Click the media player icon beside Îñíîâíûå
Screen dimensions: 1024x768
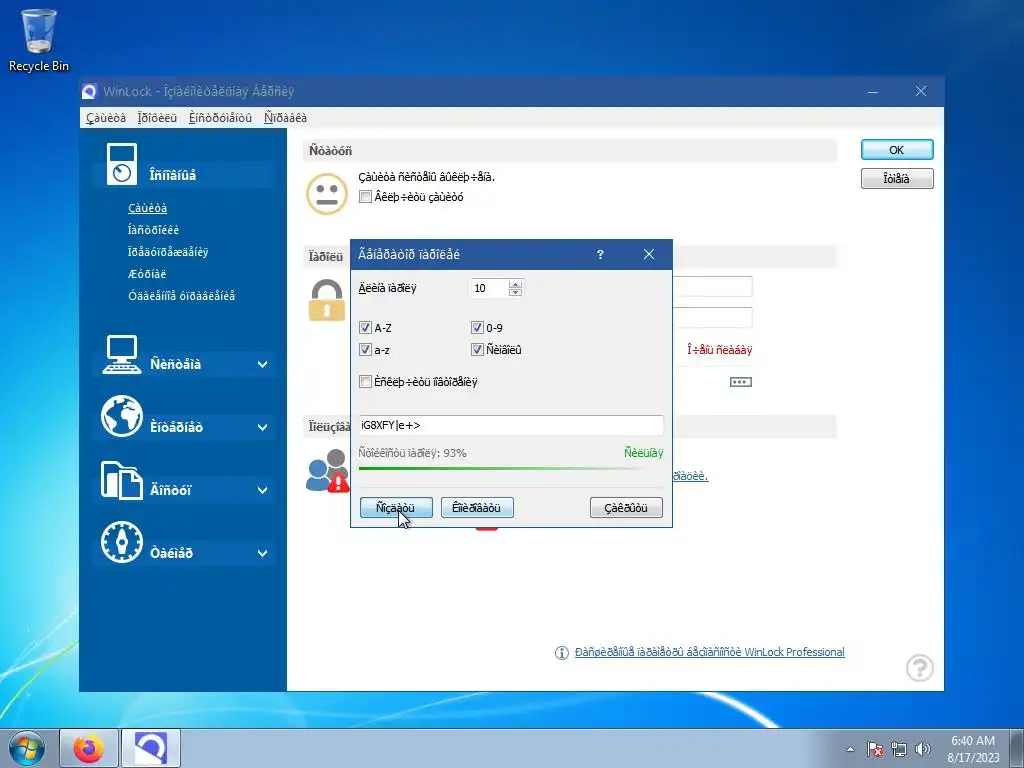(x=122, y=164)
